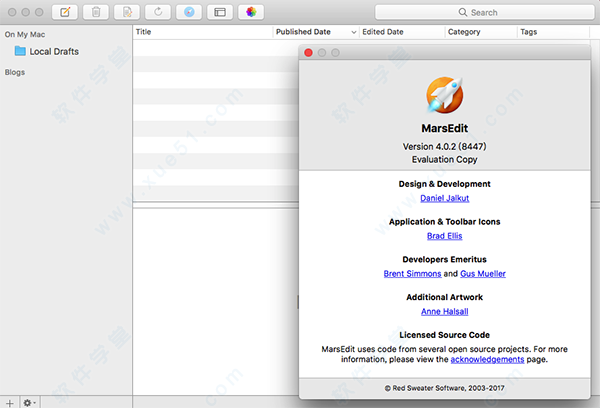Sort by Edited Date column header
600x408 pixels.
coord(402,32)
